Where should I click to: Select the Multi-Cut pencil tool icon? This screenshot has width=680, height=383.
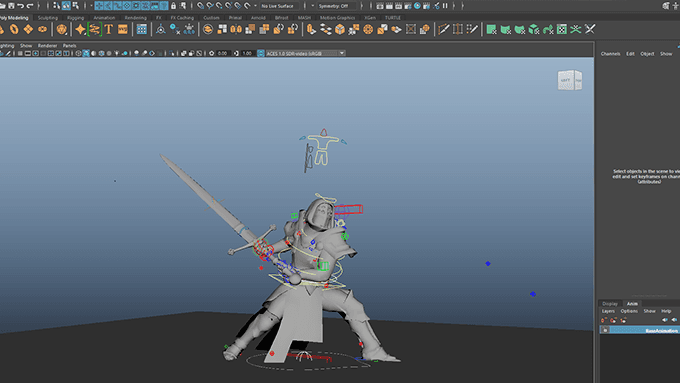444,29
